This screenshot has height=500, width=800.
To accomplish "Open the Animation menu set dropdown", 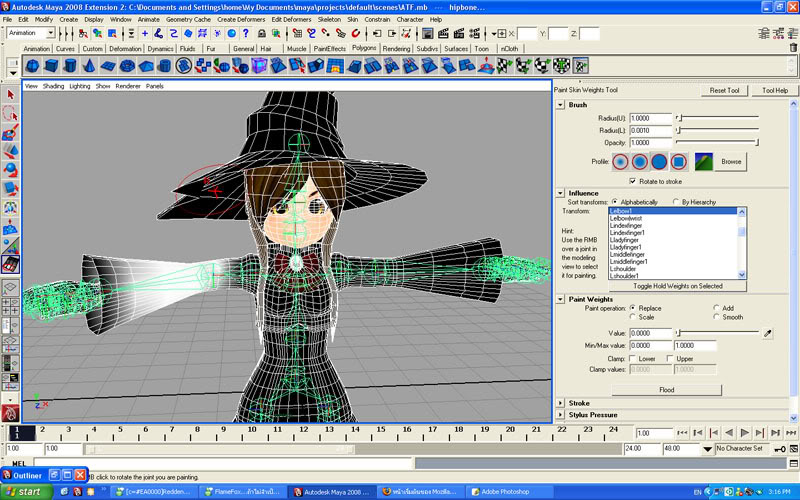I will 51,33.
